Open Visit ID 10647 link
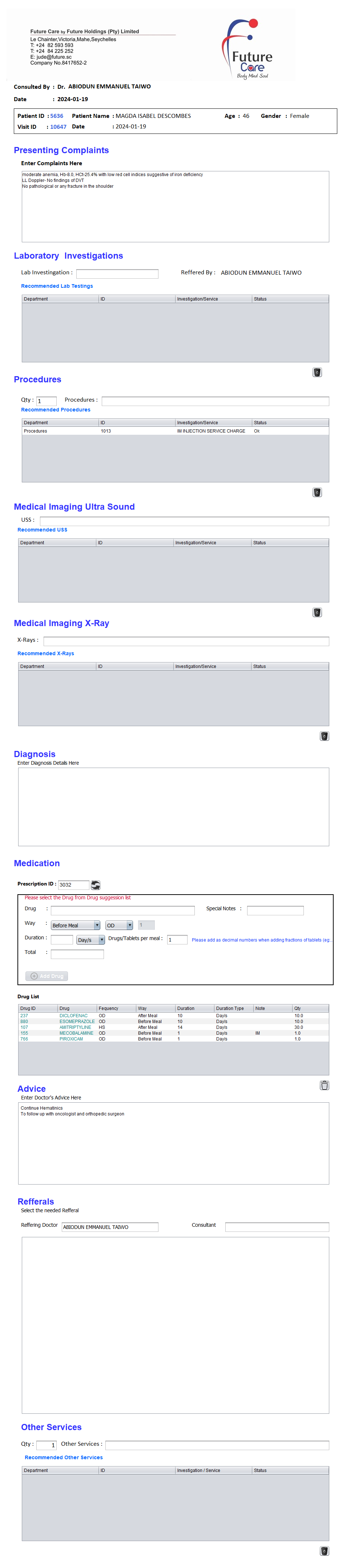338x1568 pixels. click(x=59, y=127)
